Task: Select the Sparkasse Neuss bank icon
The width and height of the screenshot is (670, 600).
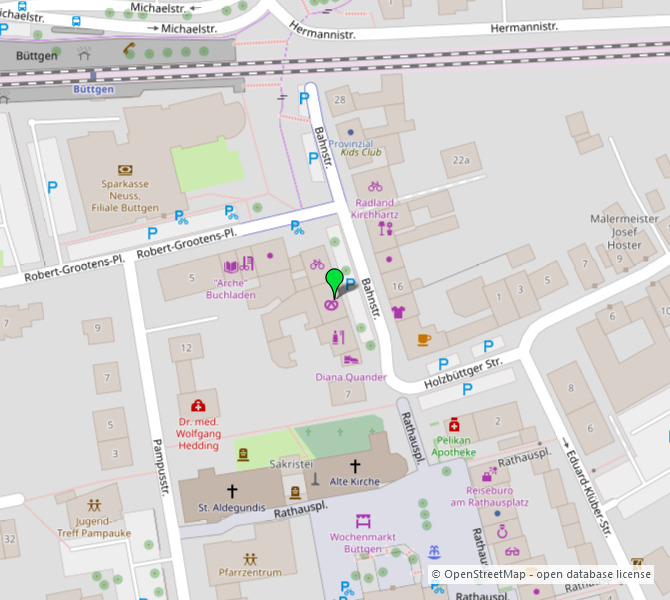Action: [124, 171]
